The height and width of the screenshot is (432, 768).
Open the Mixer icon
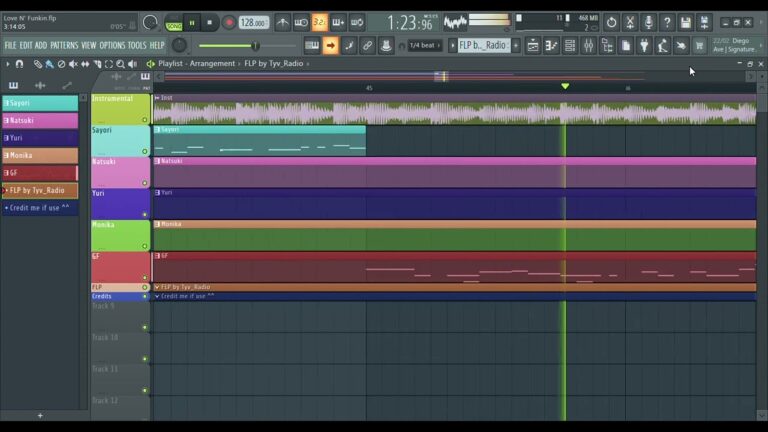(589, 46)
